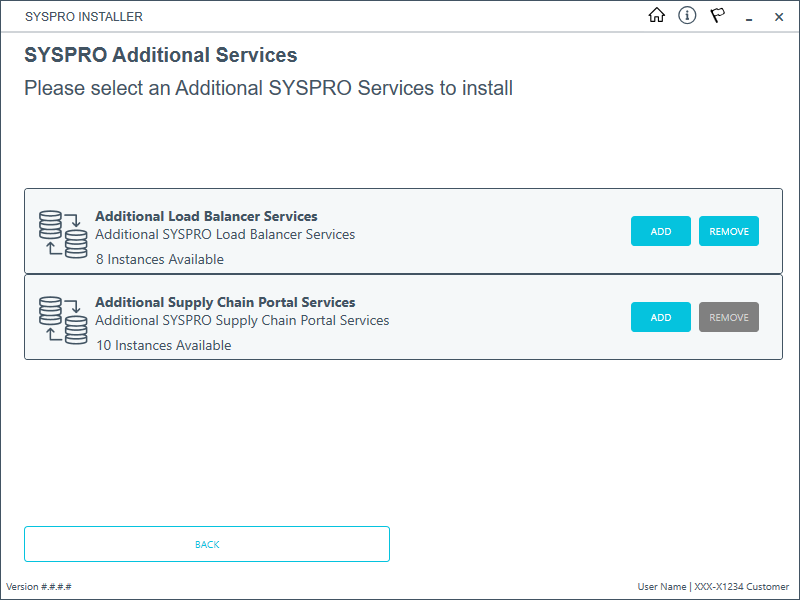Add an Additional Supply Chain Portal Service

click(x=661, y=317)
